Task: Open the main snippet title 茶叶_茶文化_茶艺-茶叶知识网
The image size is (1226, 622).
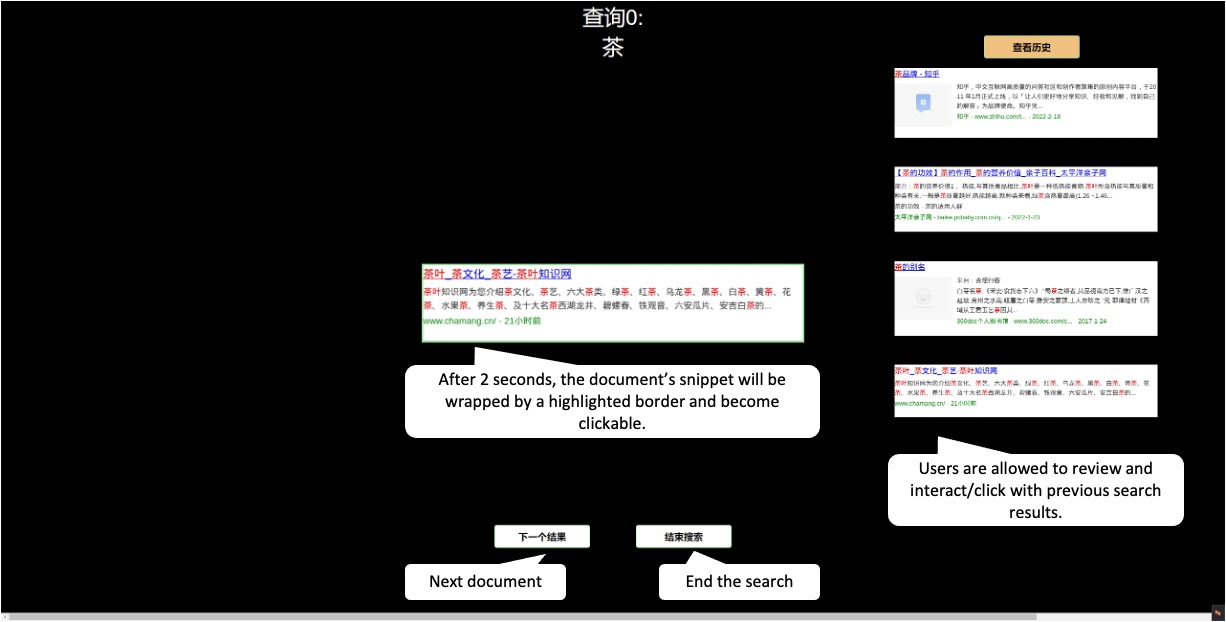Action: [497, 274]
